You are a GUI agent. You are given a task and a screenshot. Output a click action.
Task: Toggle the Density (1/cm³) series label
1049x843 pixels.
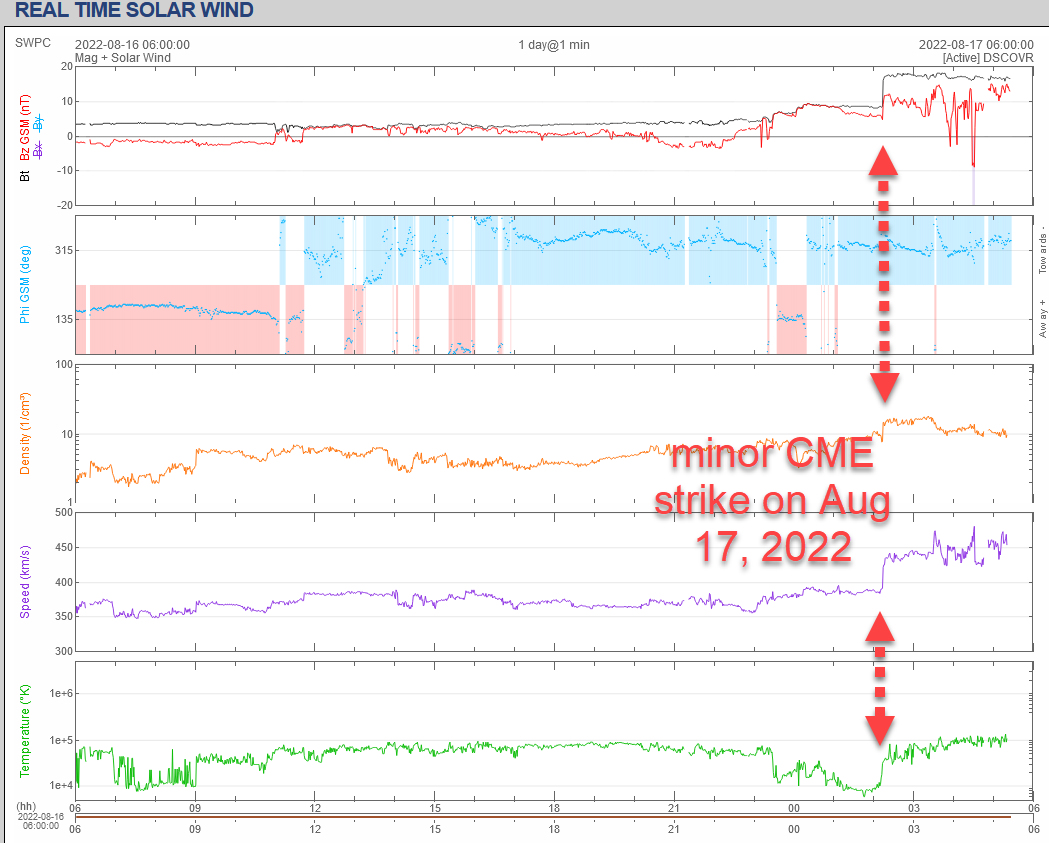coord(25,434)
